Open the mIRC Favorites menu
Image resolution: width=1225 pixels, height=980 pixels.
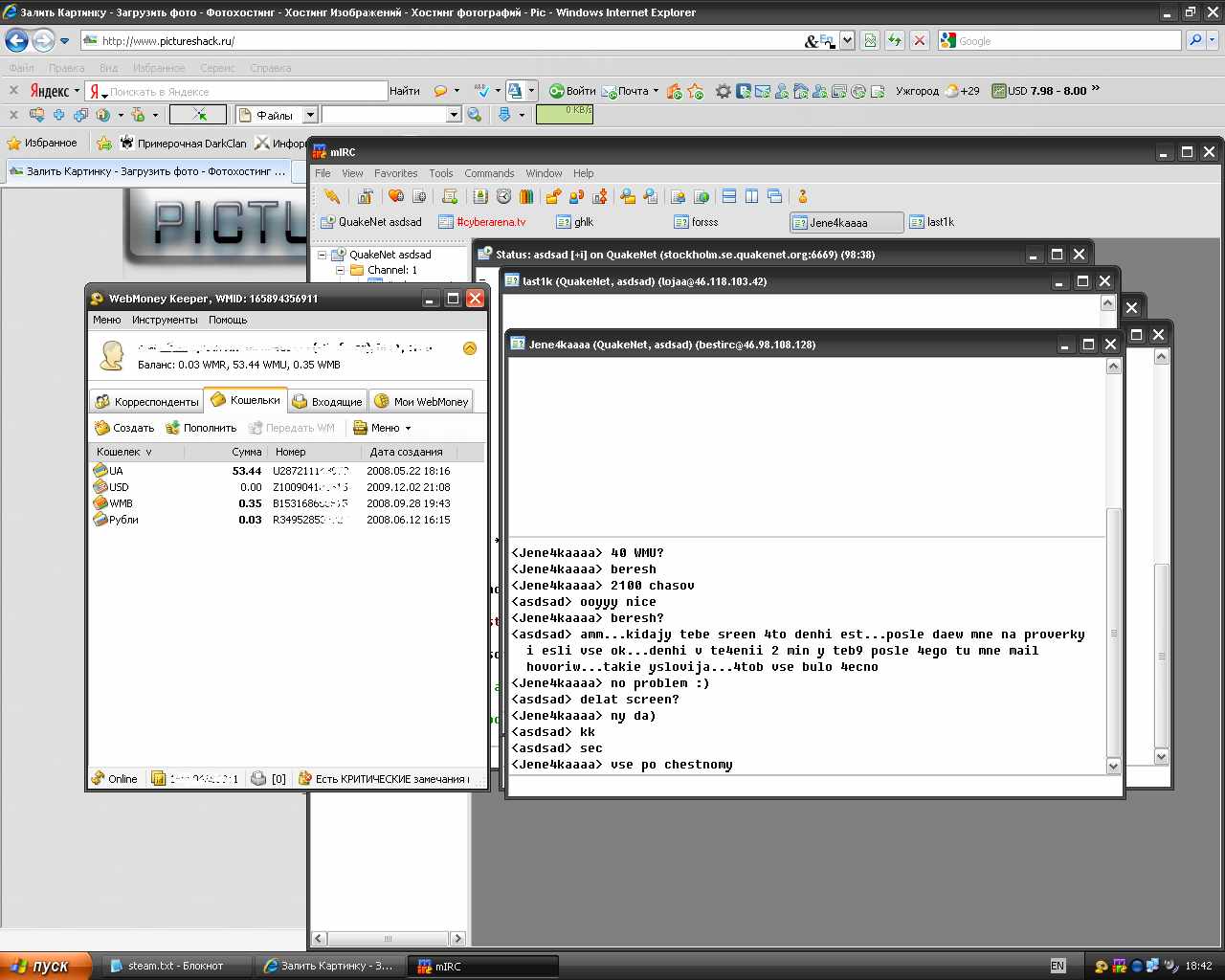395,173
